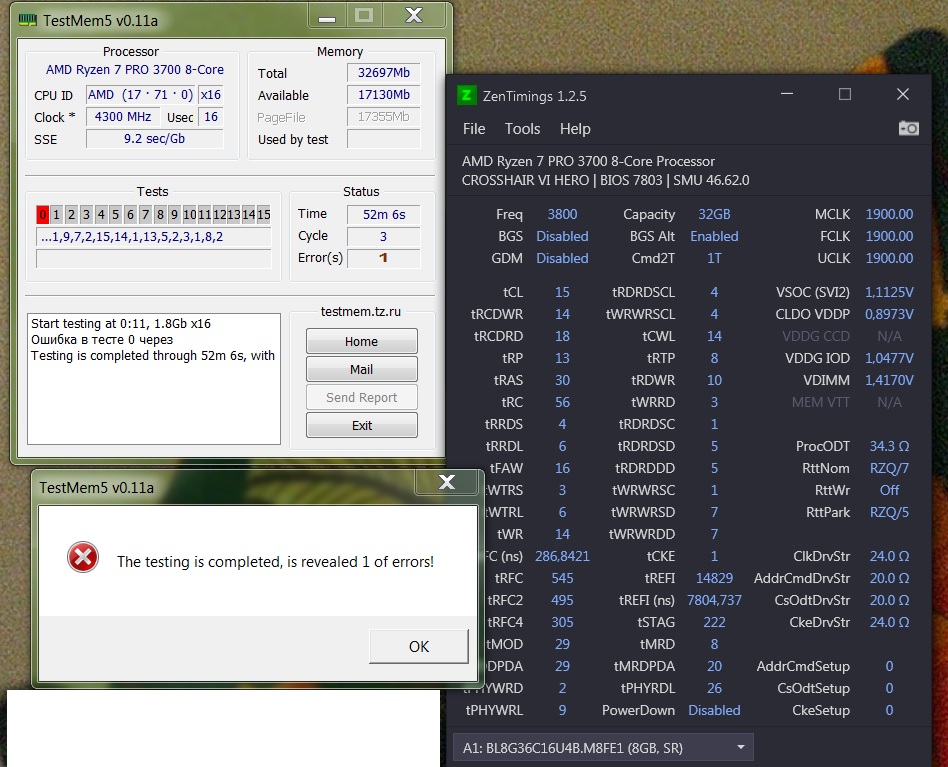Click the SSE 9.2 sec/Gb field
The image size is (948, 767).
(x=155, y=138)
